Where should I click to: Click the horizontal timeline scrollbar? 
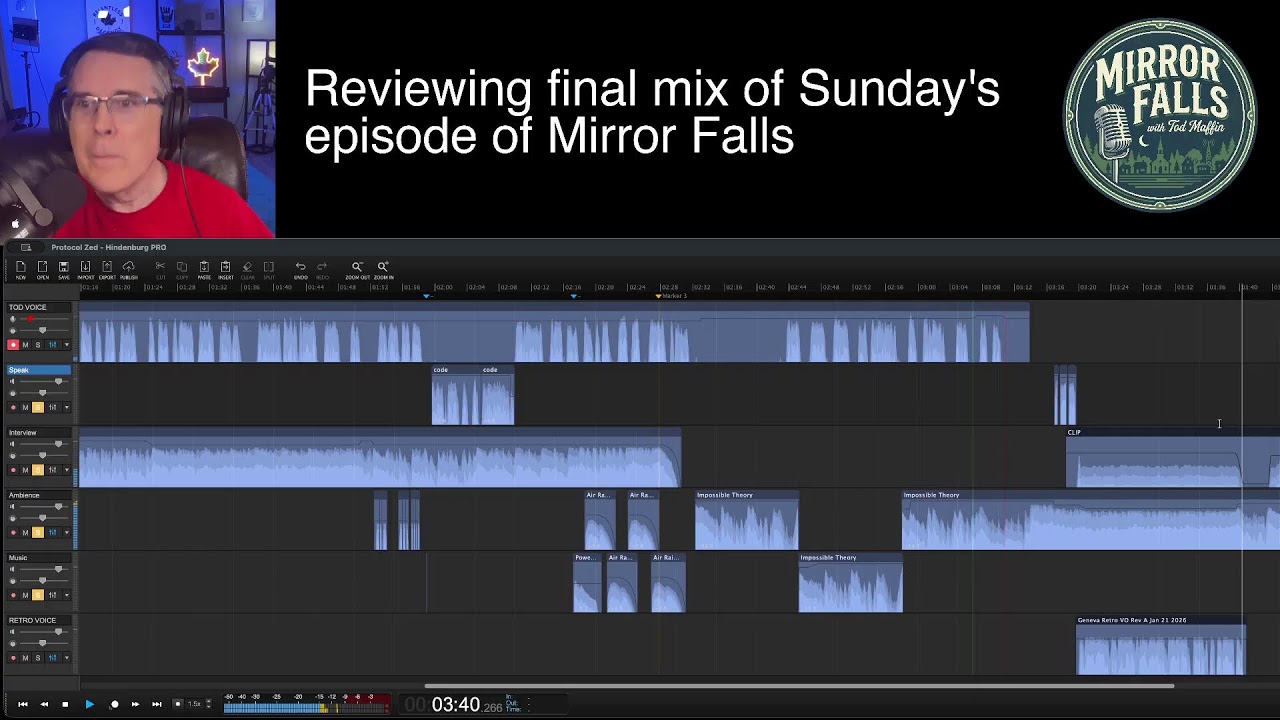(x=800, y=686)
